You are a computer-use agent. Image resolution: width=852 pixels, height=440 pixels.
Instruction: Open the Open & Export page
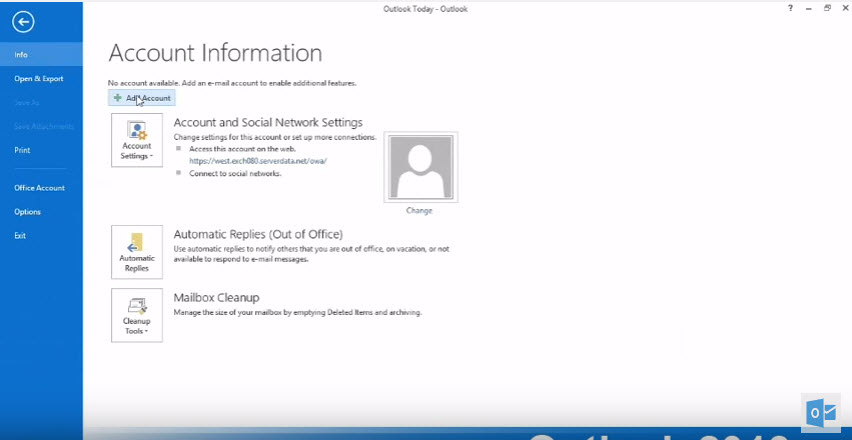click(x=41, y=79)
